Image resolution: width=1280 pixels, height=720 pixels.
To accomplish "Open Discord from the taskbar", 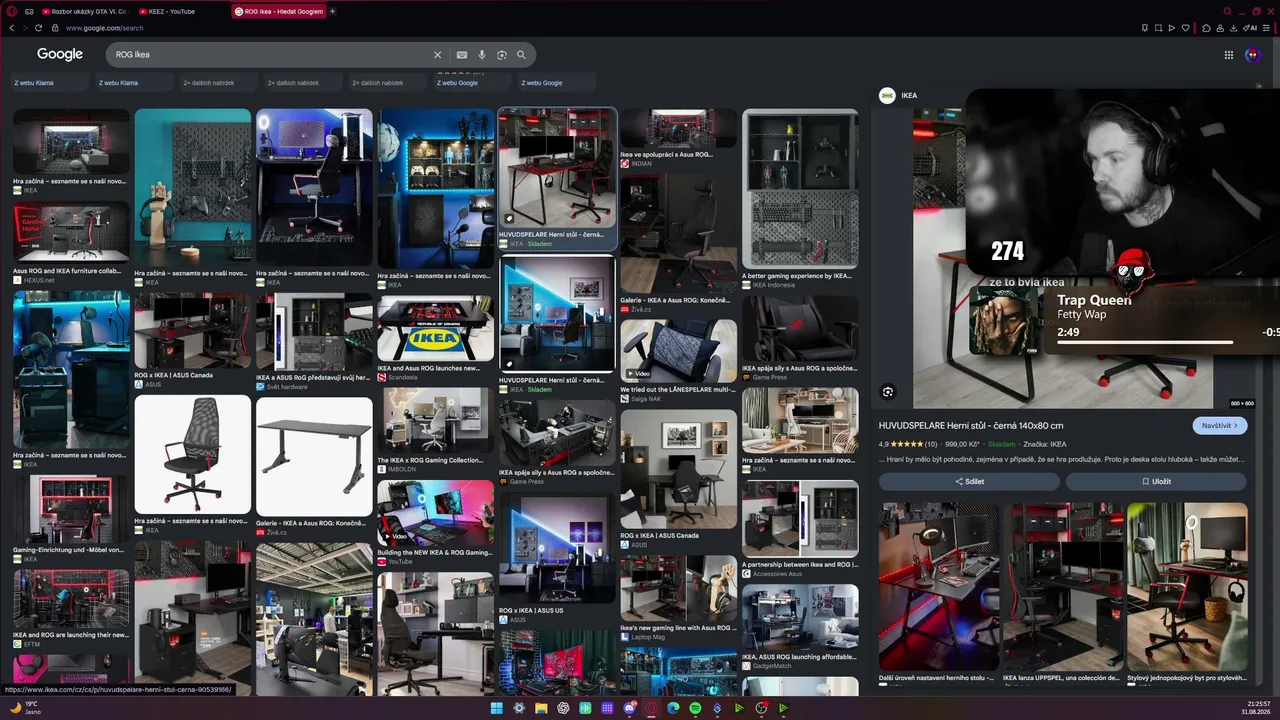I will (x=630, y=708).
